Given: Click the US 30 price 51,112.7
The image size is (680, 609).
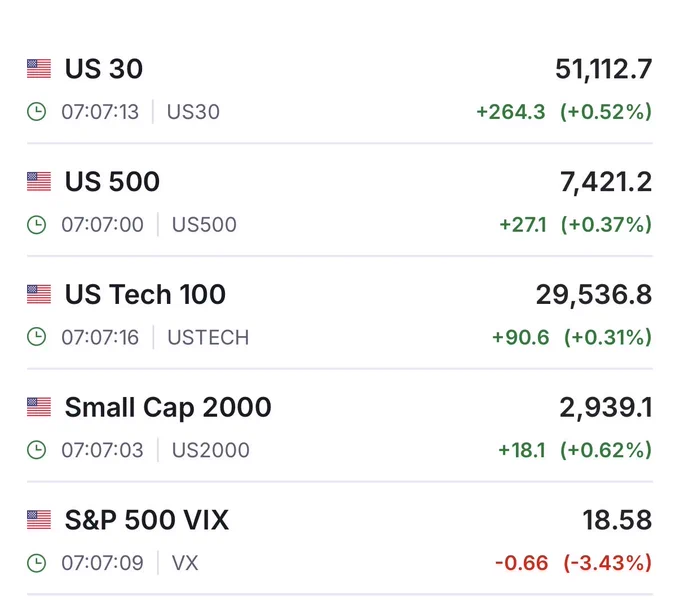Looking at the screenshot, I should pos(604,69).
